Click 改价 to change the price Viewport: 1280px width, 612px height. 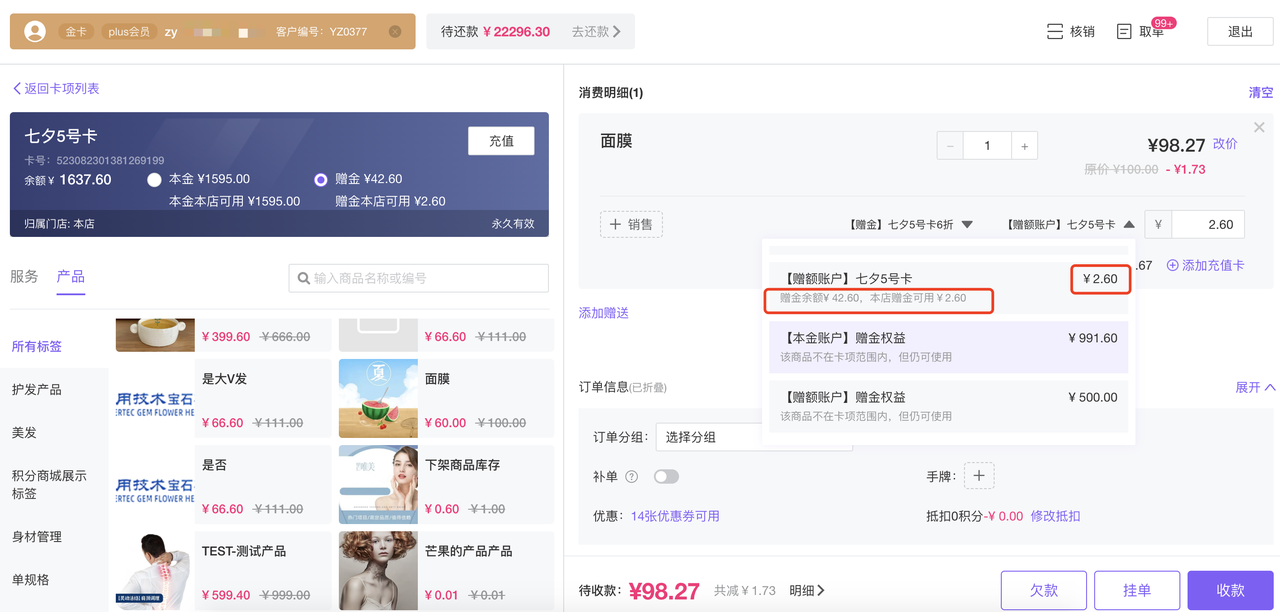1225,144
